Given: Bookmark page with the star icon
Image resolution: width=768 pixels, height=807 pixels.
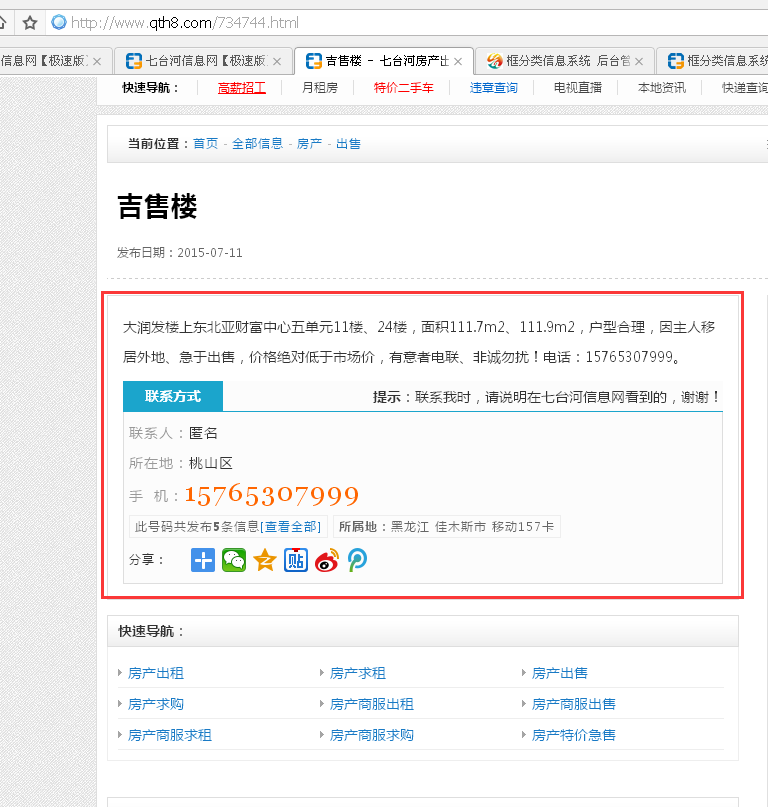Looking at the screenshot, I should click(x=30, y=22).
